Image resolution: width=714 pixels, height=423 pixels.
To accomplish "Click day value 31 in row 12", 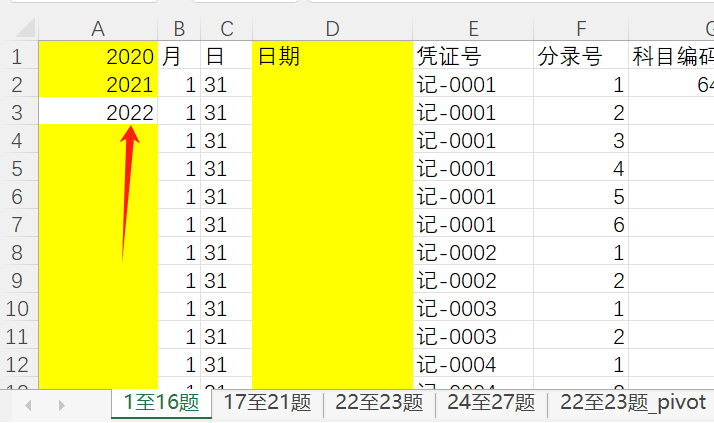I will (226, 363).
